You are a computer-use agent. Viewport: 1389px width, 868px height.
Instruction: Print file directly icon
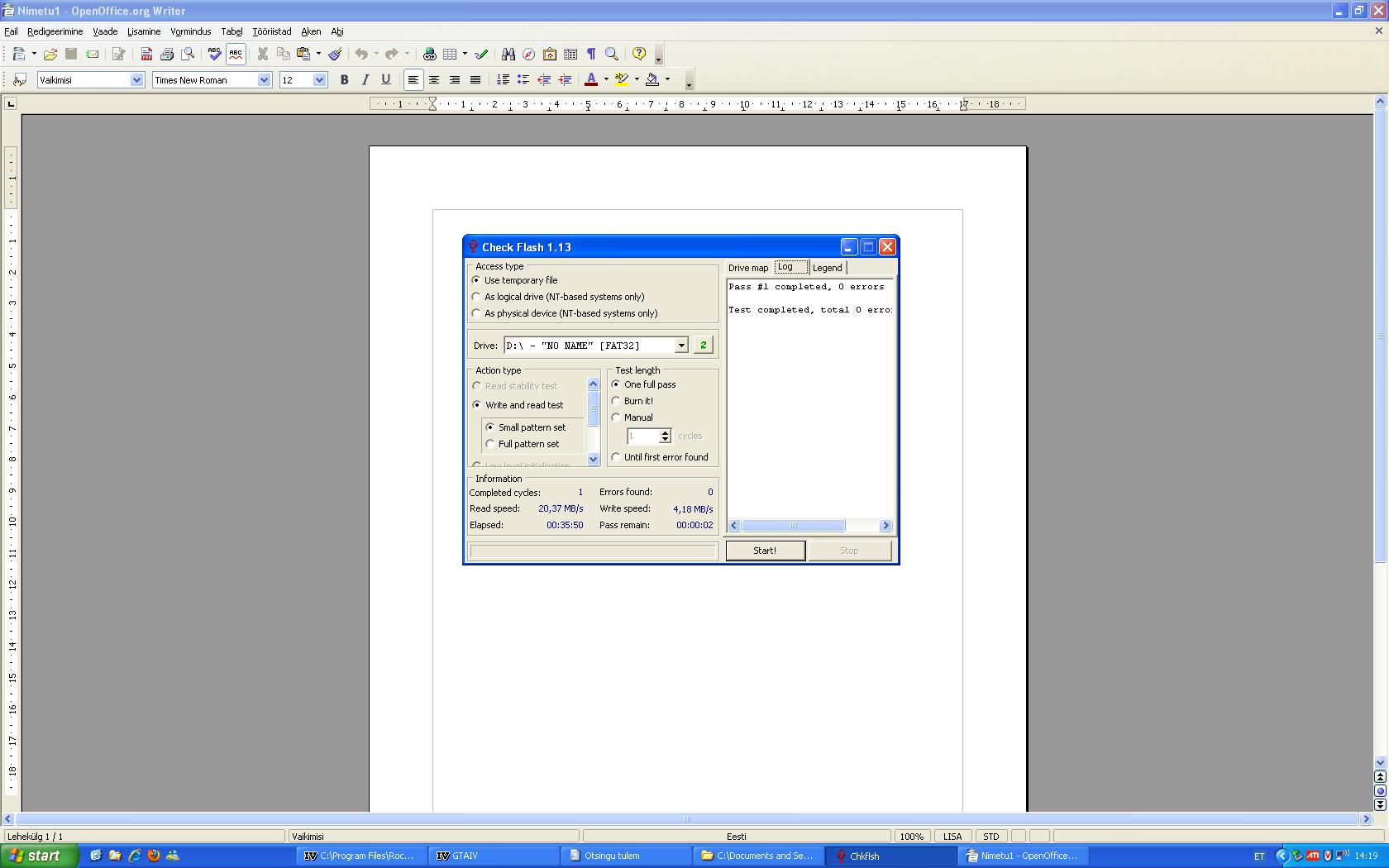coord(167,55)
